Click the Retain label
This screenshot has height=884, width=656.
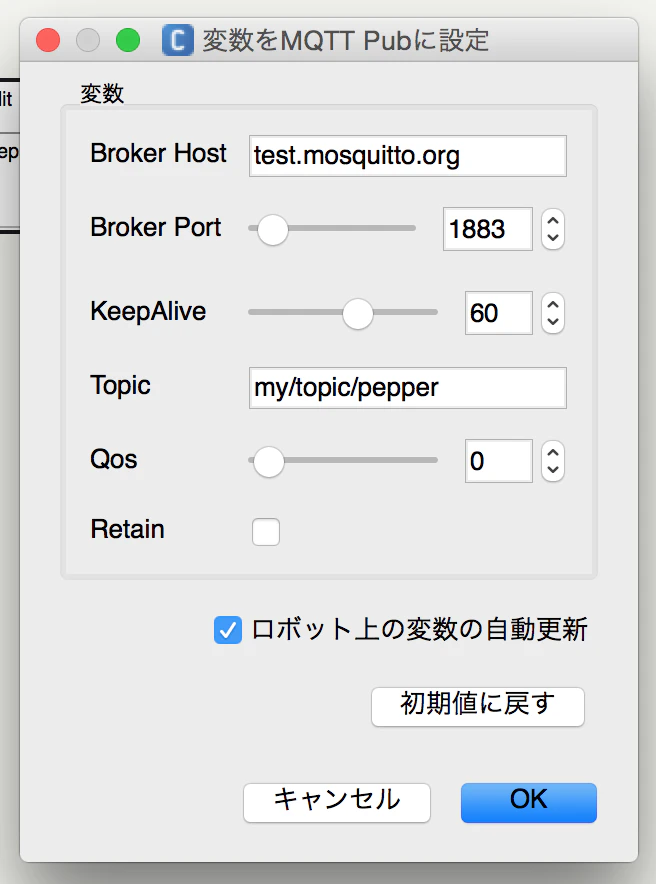(x=127, y=529)
